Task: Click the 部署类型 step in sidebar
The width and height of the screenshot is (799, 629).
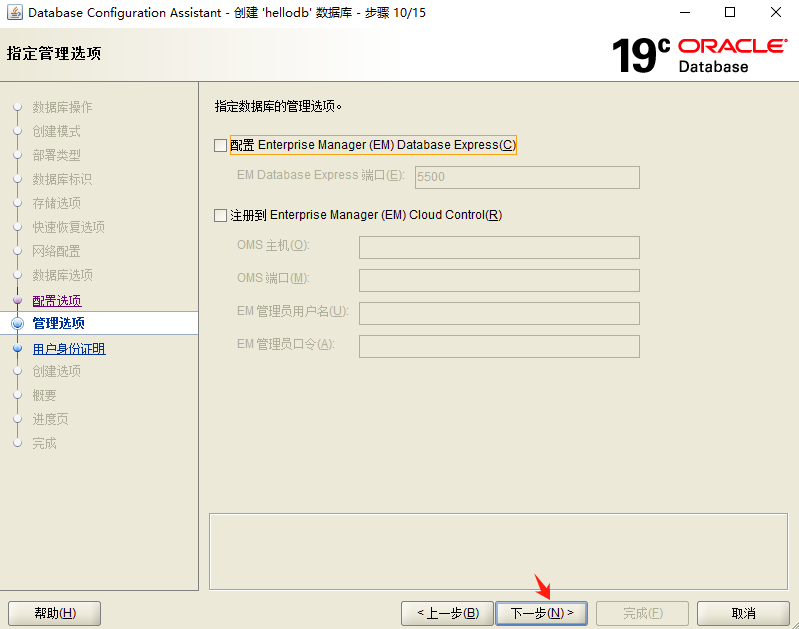Action: [57, 155]
